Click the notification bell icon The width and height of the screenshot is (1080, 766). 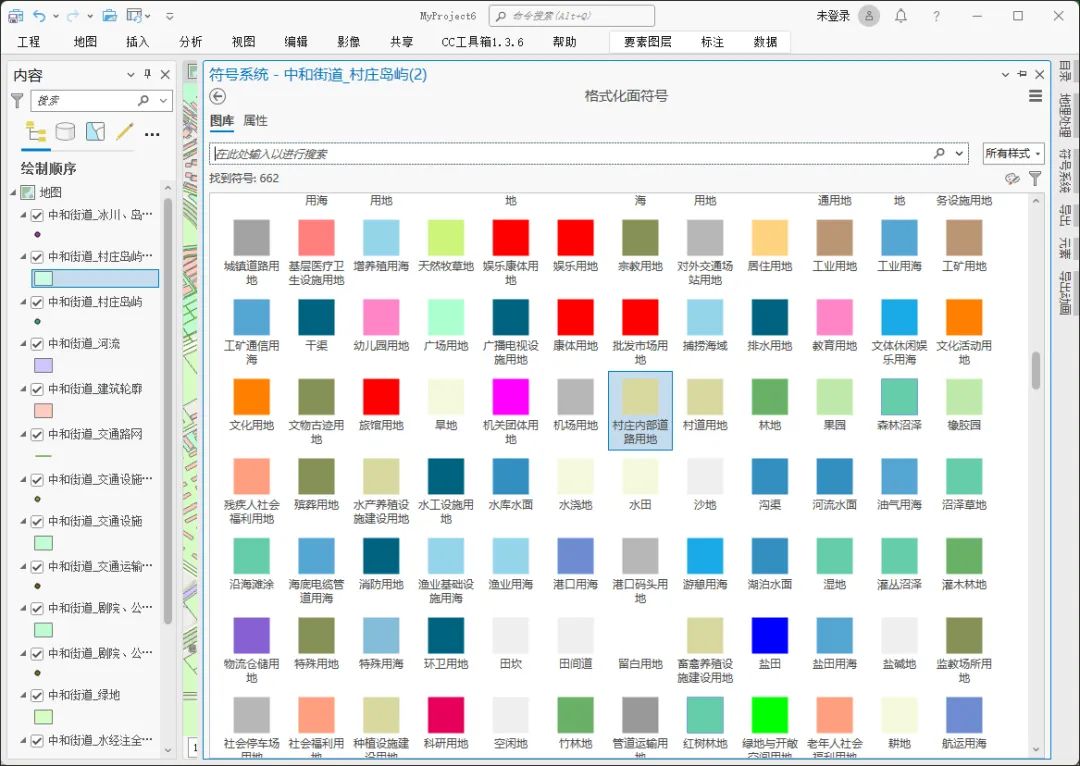[901, 16]
